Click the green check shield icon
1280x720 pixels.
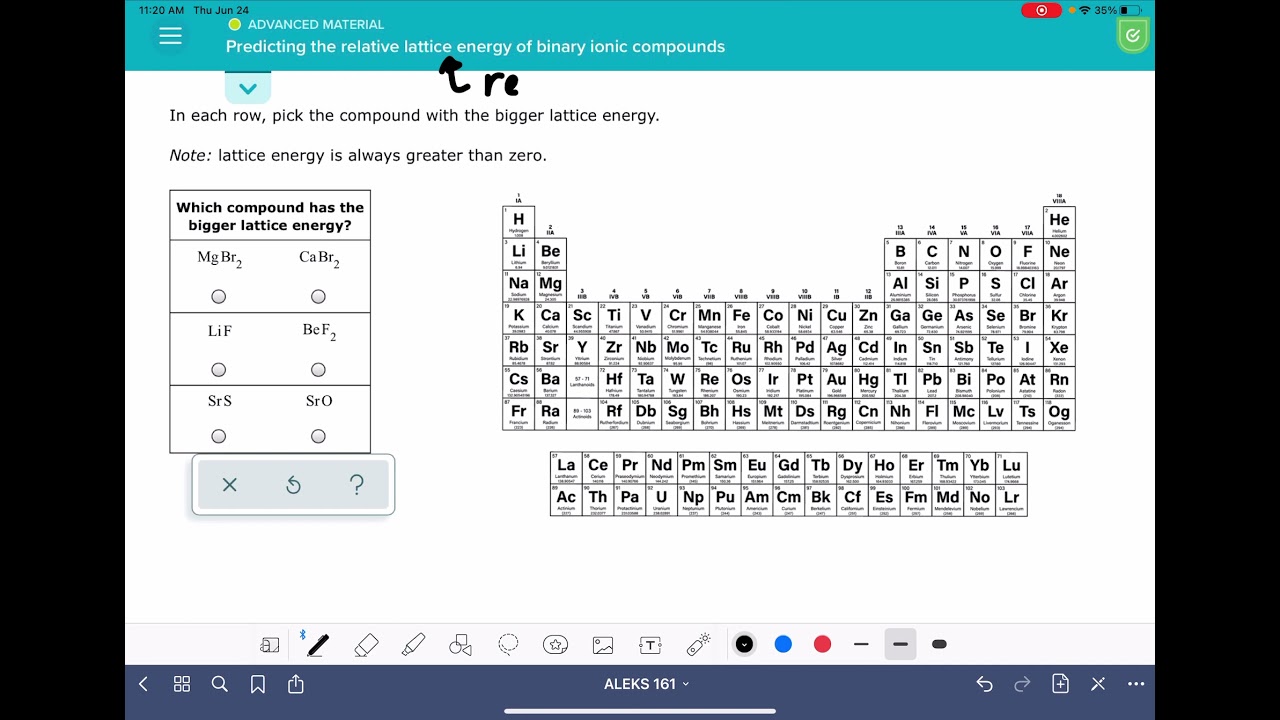pyautogui.click(x=1132, y=36)
